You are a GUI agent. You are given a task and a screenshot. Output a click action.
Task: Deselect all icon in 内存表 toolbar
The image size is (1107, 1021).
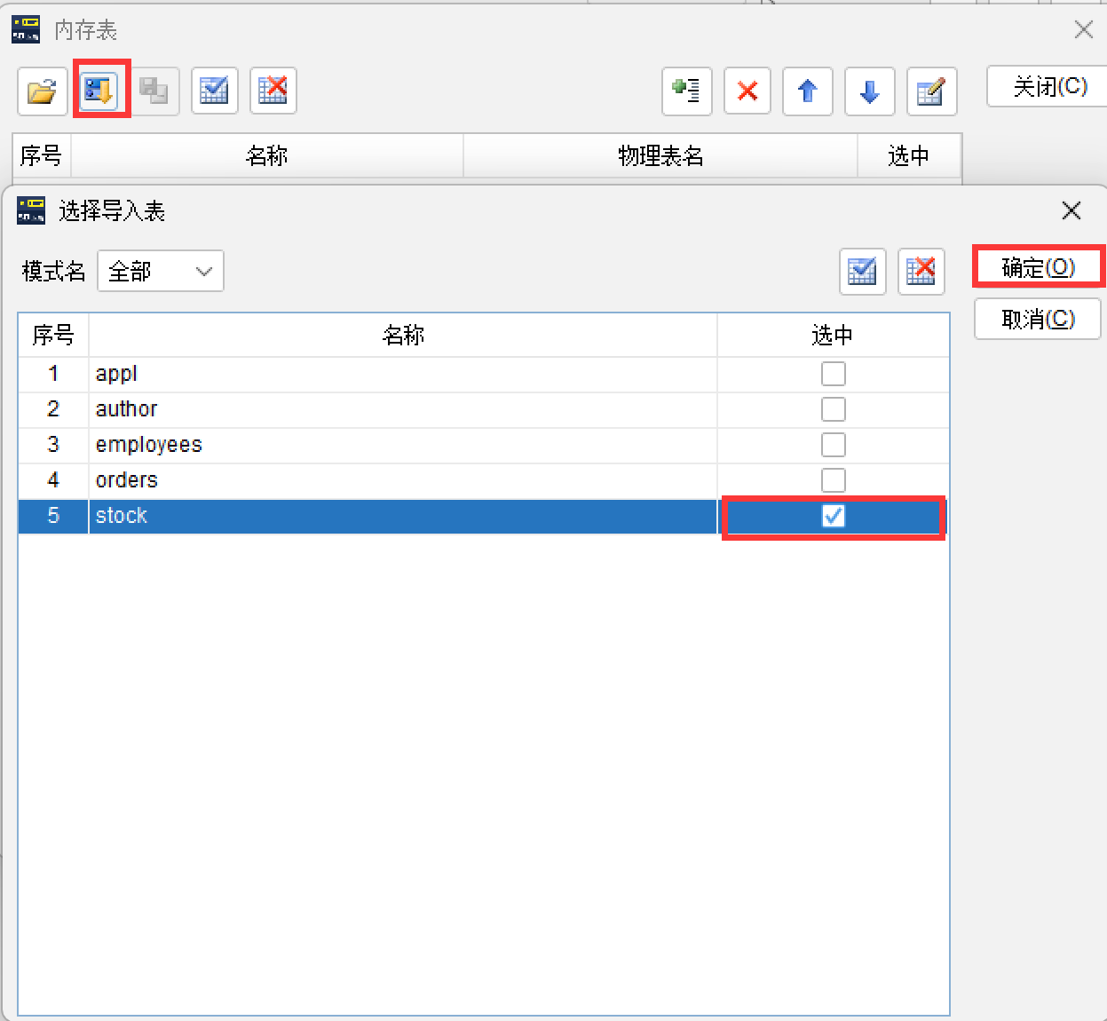[x=273, y=90]
